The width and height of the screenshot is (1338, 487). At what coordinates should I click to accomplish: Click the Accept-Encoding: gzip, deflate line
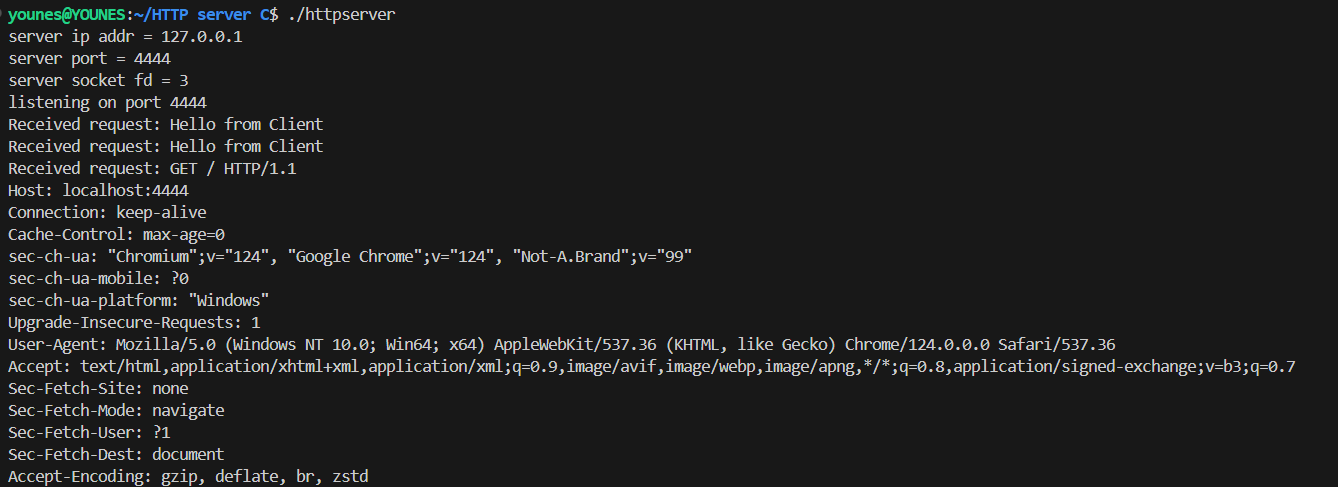[188, 476]
